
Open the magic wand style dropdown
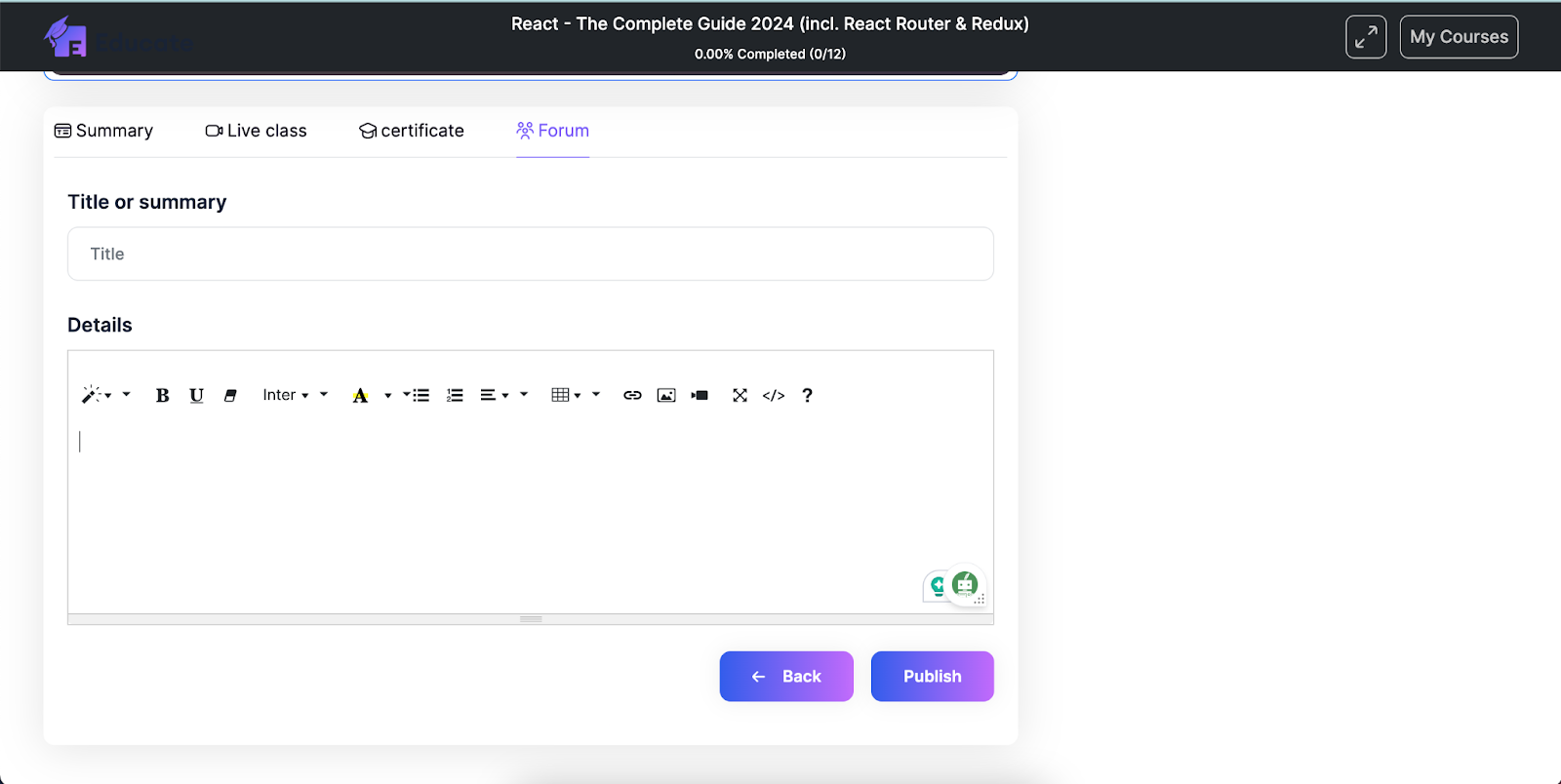96,395
